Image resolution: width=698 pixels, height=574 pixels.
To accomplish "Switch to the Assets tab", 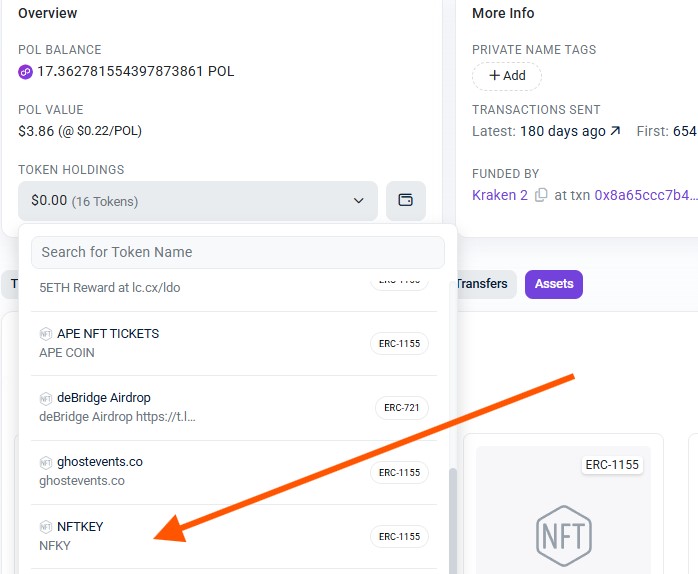I will pos(553,284).
